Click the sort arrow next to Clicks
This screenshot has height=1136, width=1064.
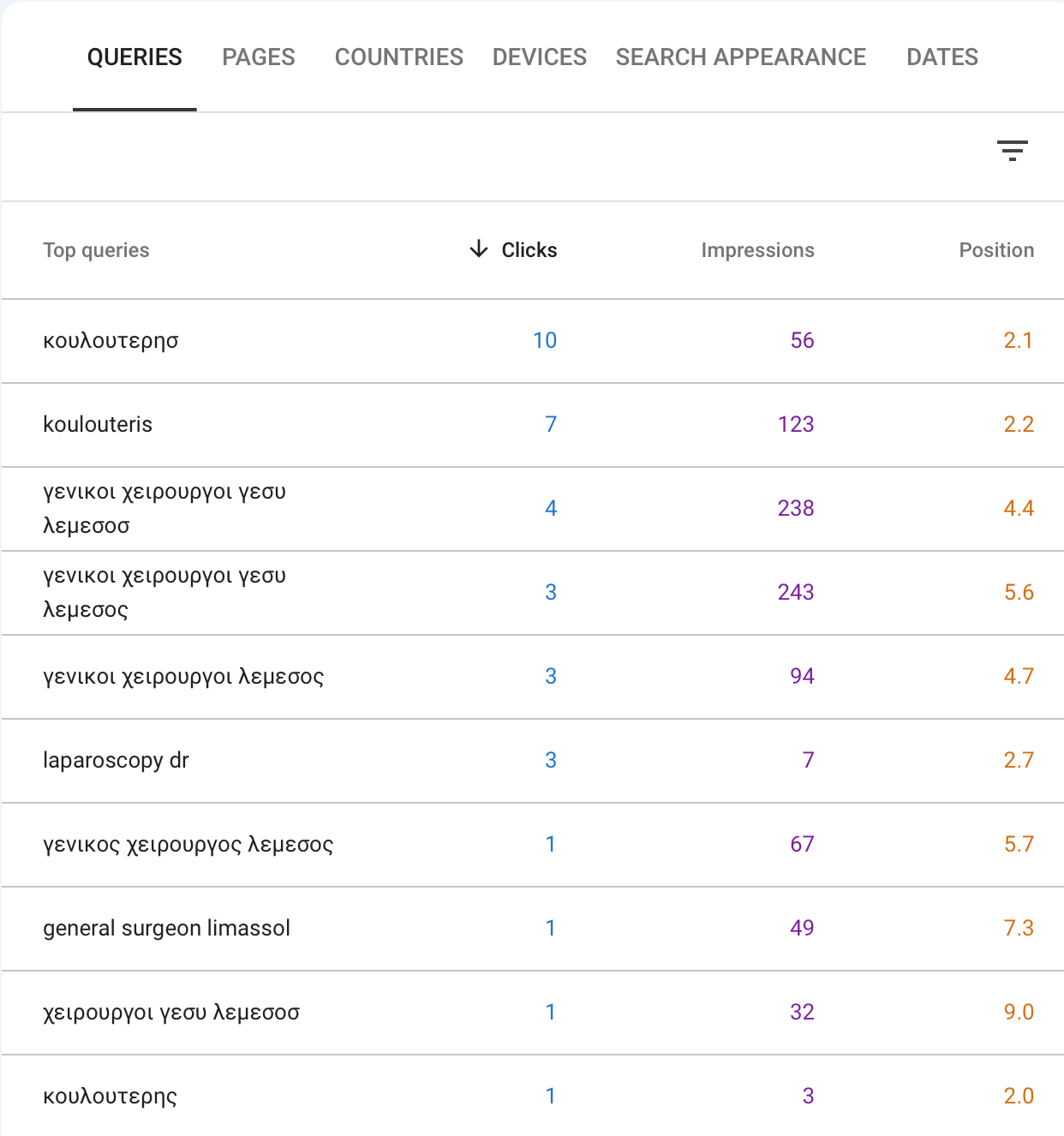478,250
